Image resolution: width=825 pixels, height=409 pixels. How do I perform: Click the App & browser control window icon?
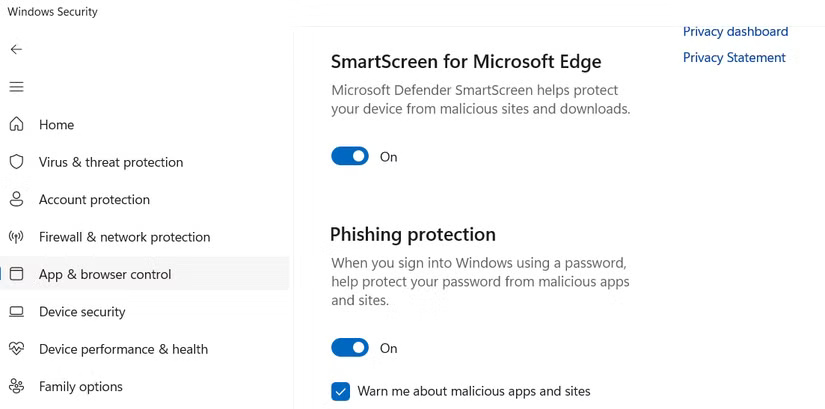[x=16, y=274]
